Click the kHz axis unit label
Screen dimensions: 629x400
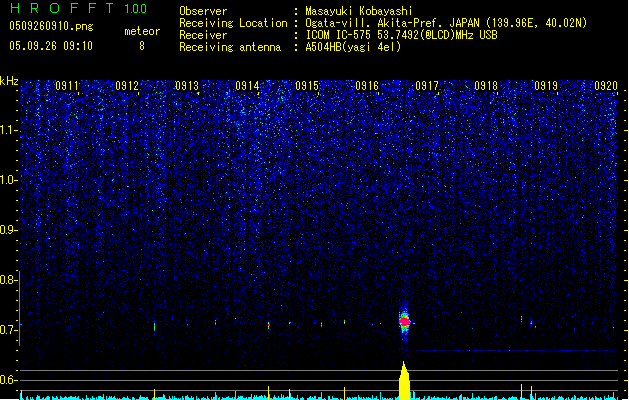pyautogui.click(x=9, y=81)
